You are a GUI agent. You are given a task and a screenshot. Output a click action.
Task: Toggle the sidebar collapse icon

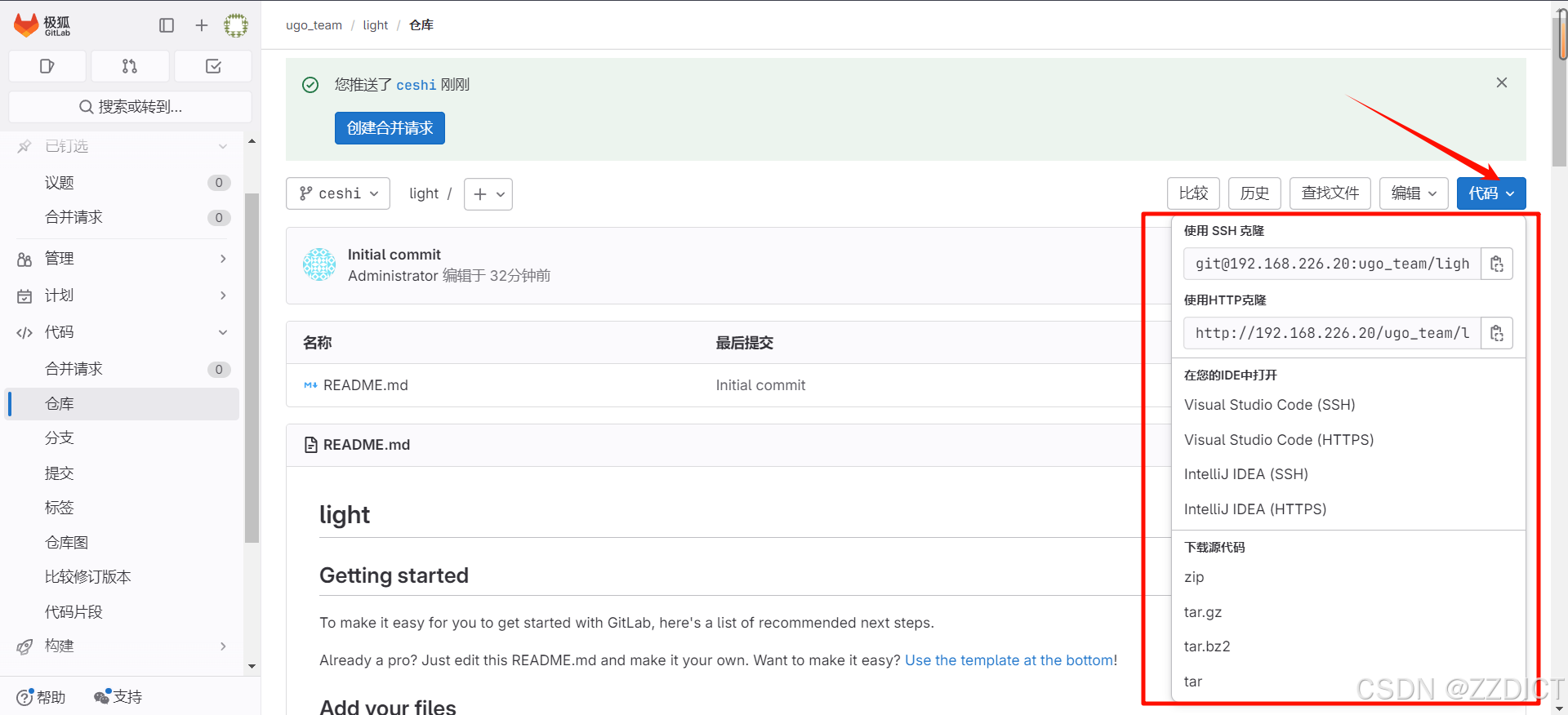click(x=167, y=25)
